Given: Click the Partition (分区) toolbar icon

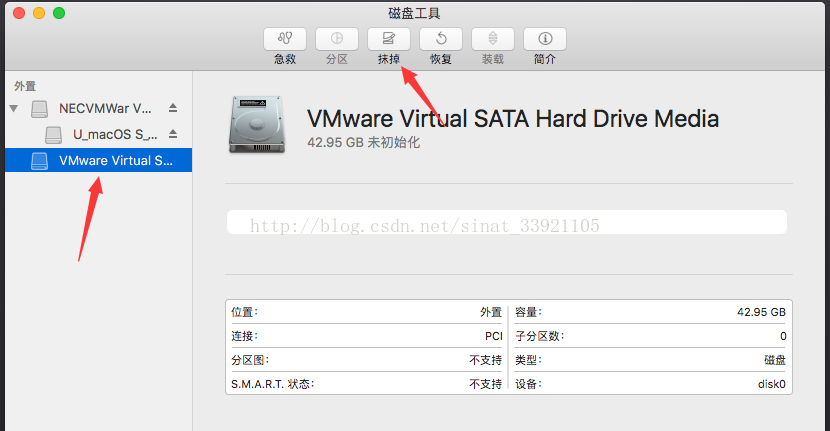Looking at the screenshot, I should click(337, 39).
